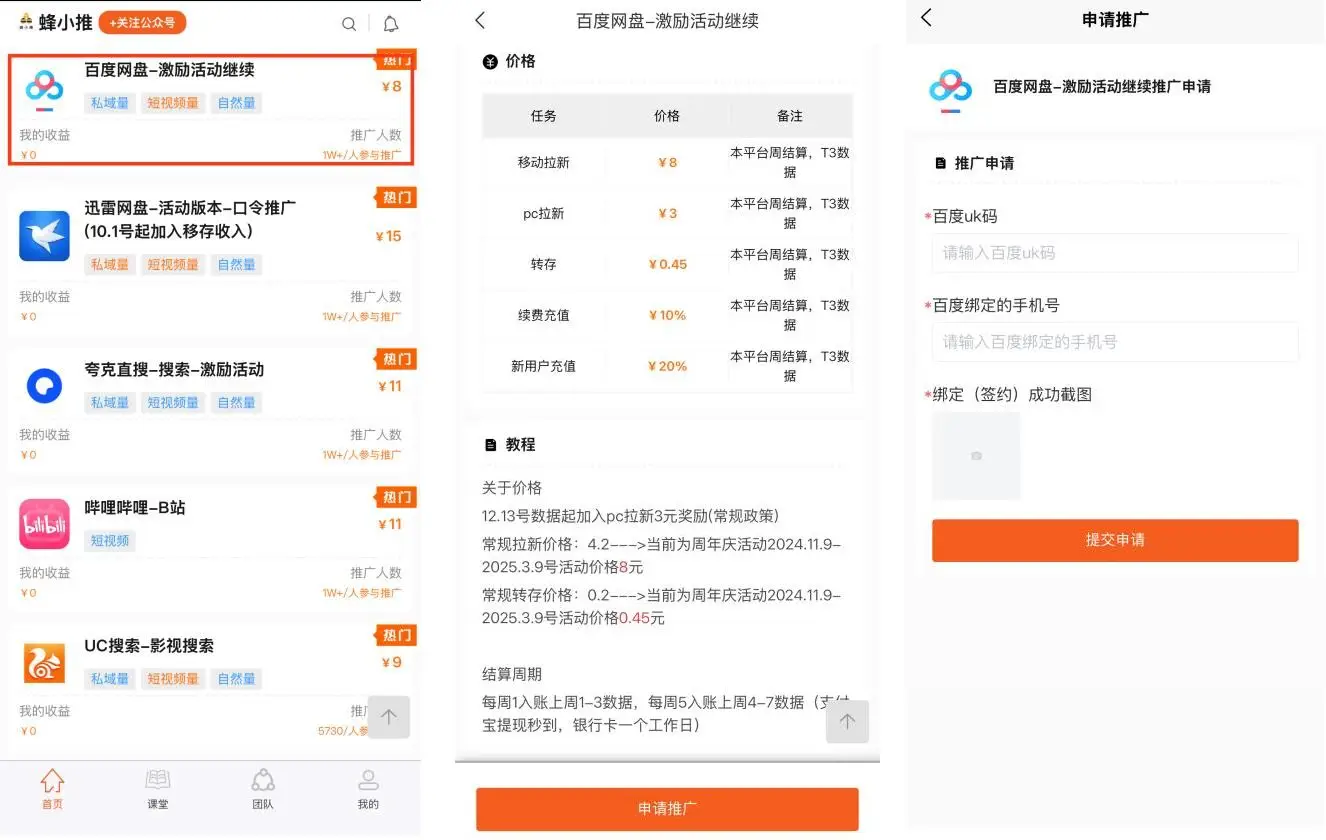Viewport: 1326px width, 840px height.
Task: Open the 百度网盘 app icon in list
Action: pyautogui.click(x=44, y=91)
